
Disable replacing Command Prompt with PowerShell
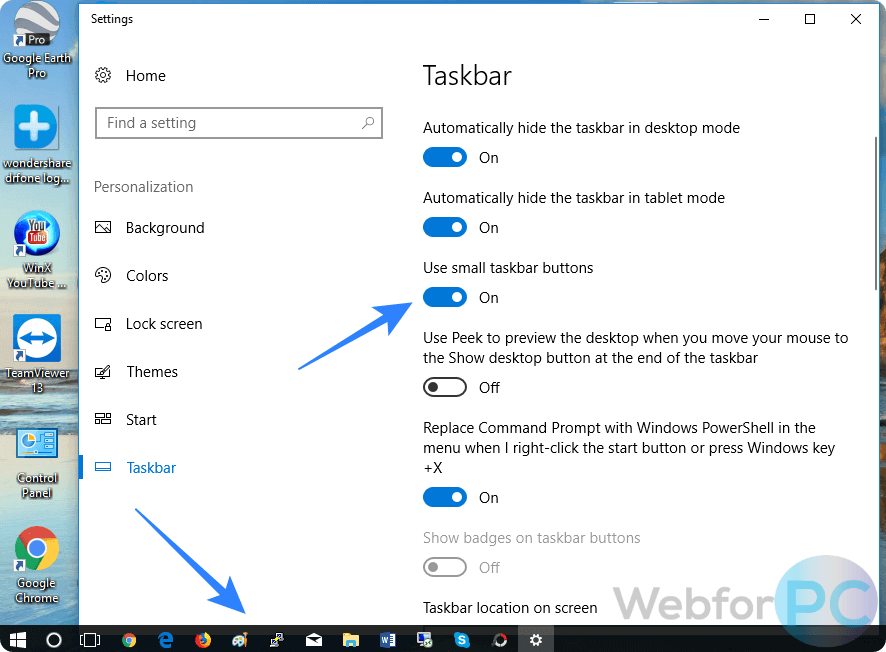(445, 497)
